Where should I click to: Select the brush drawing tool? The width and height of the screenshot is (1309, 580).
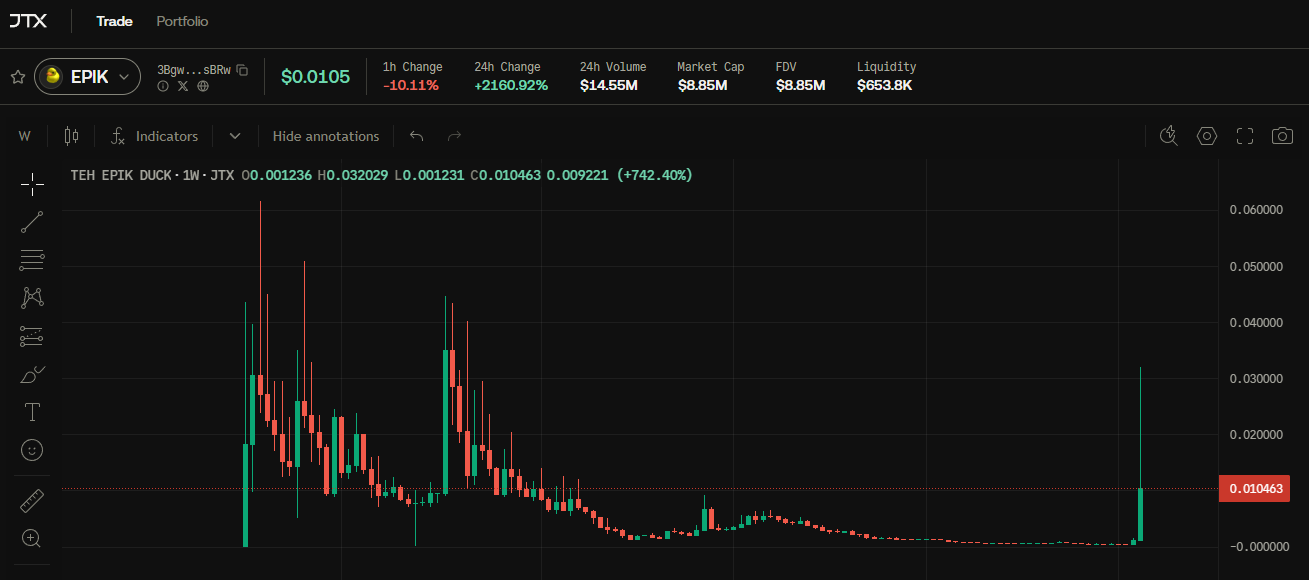32,374
